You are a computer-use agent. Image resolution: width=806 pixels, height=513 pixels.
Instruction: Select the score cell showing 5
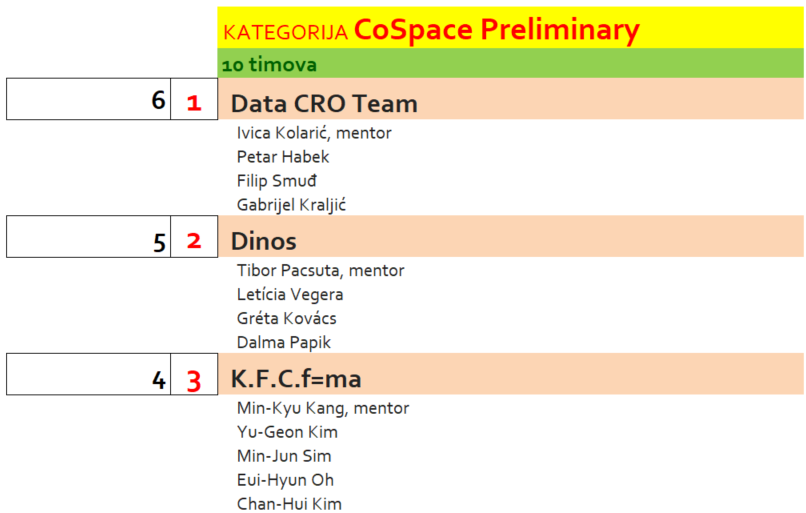click(88, 240)
